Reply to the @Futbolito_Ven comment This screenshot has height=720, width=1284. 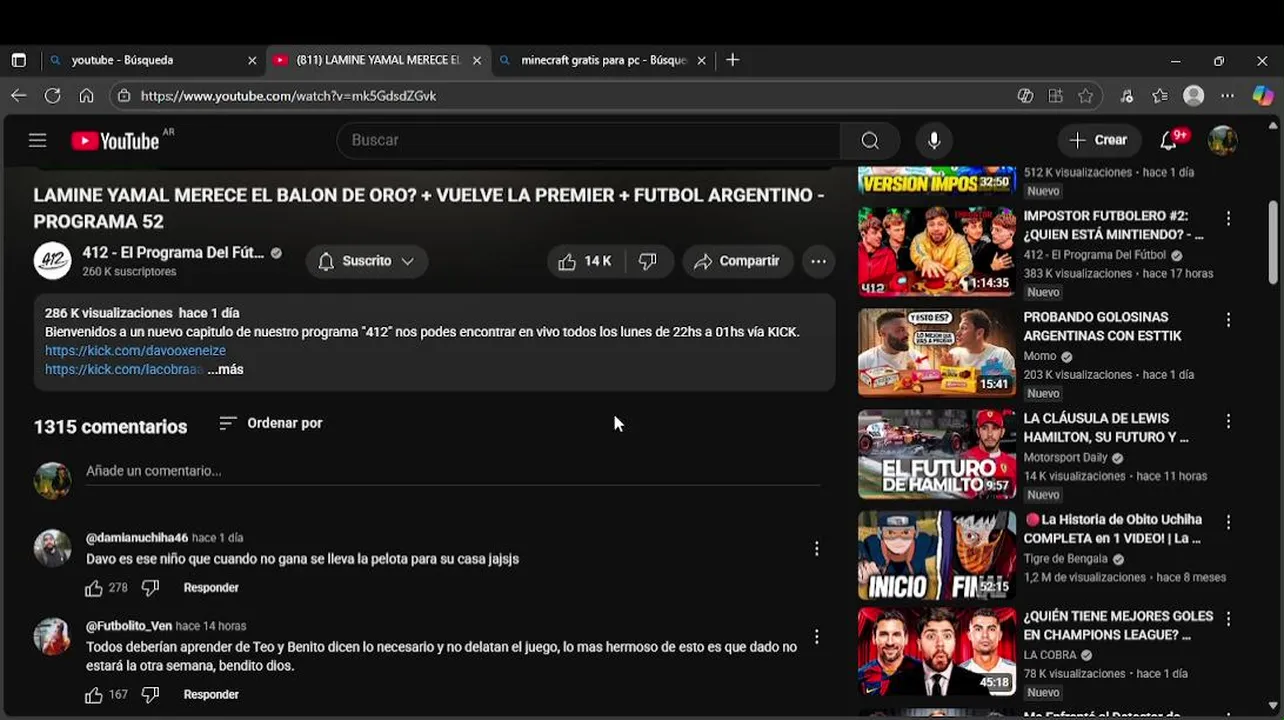point(211,695)
